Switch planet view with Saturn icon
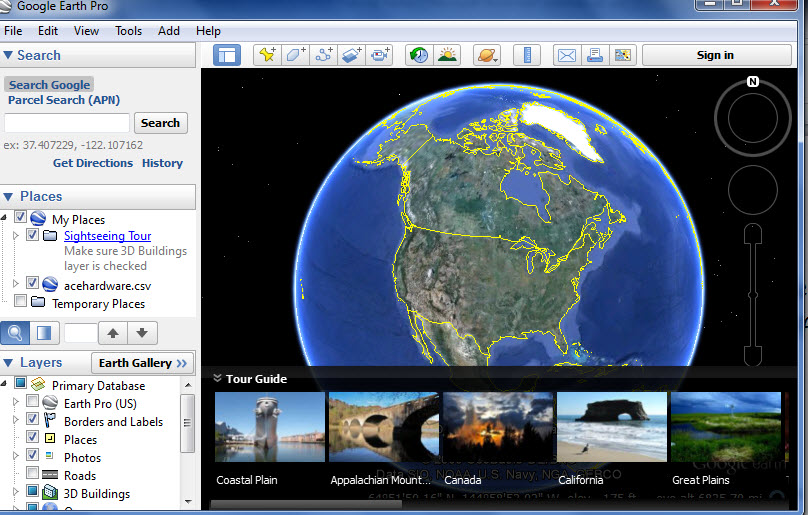 click(487, 55)
